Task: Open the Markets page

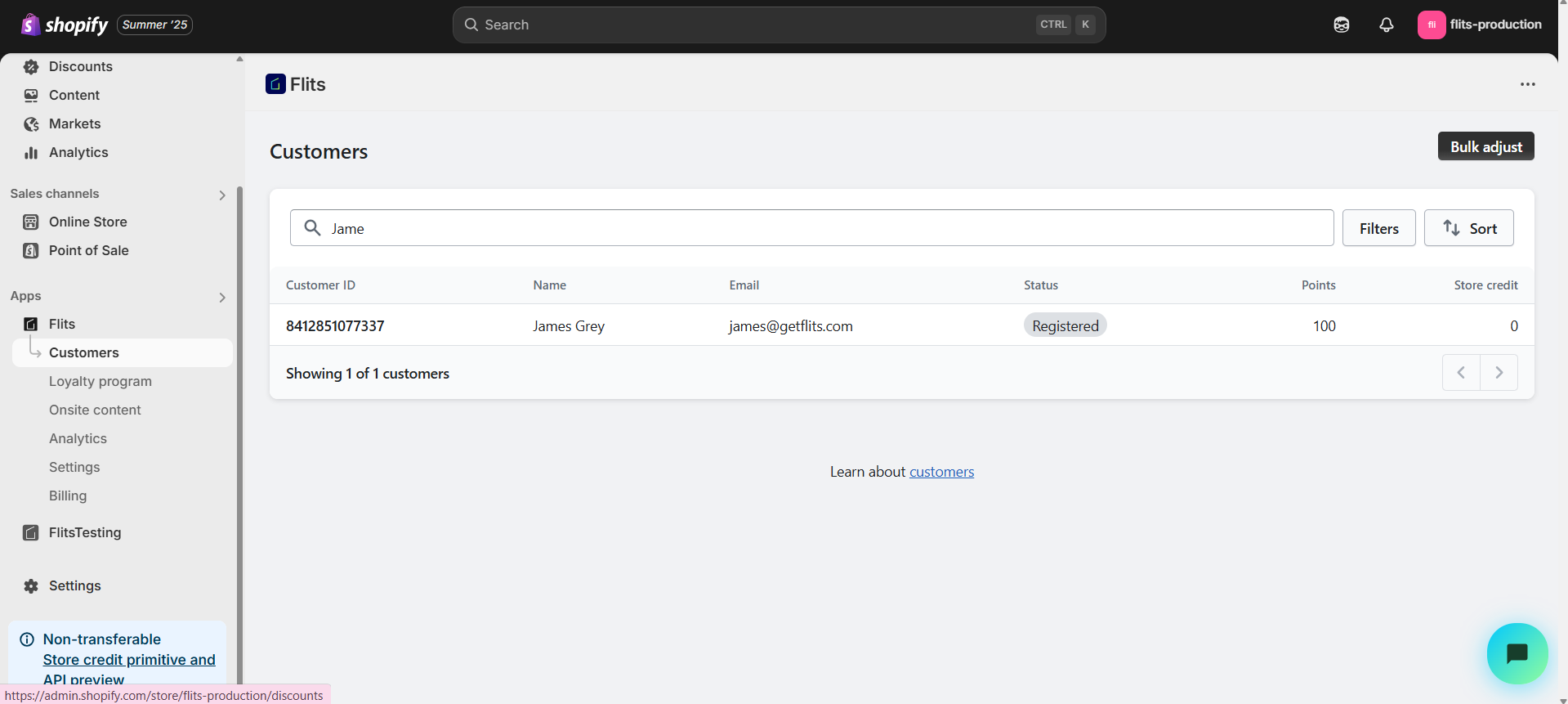Action: point(75,123)
